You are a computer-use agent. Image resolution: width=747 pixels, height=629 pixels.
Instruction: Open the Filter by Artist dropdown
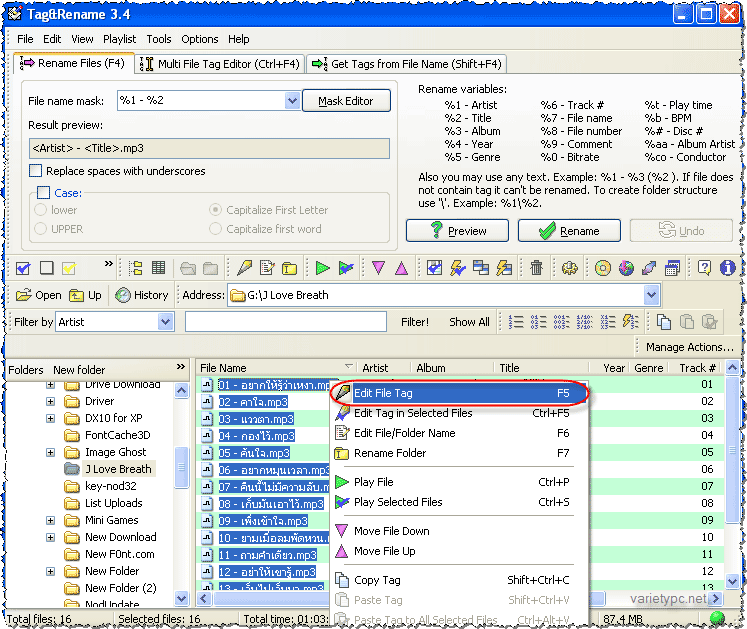pyautogui.click(x=165, y=322)
